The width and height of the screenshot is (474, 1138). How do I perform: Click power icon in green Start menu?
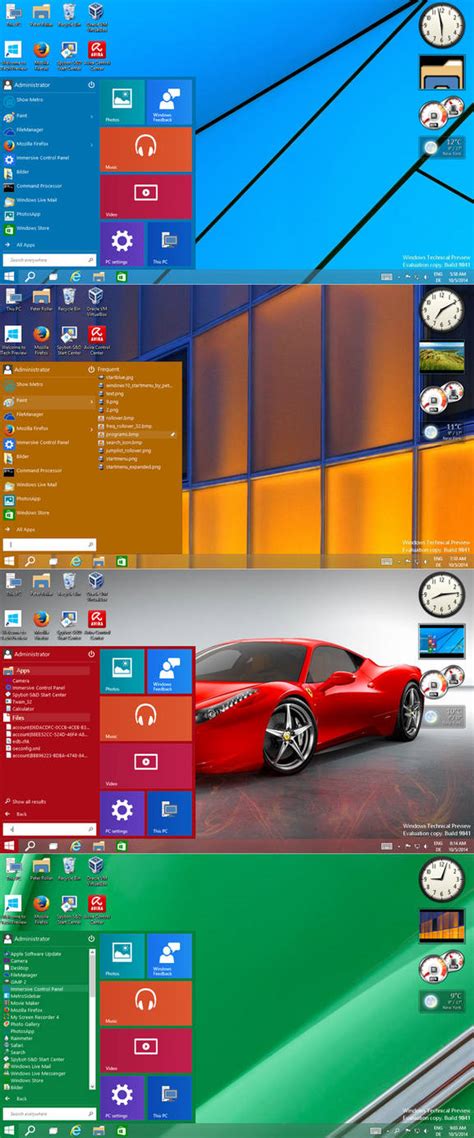[91, 938]
